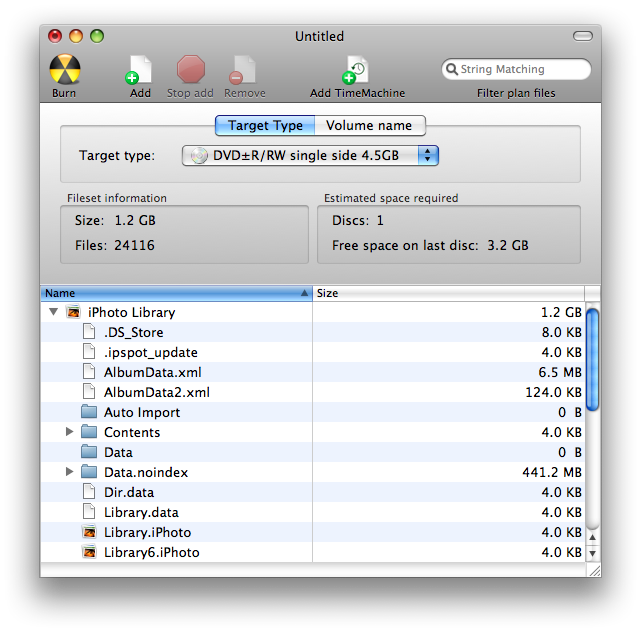641x632 pixels.
Task: Expand the Contents folder
Action: click(69, 432)
